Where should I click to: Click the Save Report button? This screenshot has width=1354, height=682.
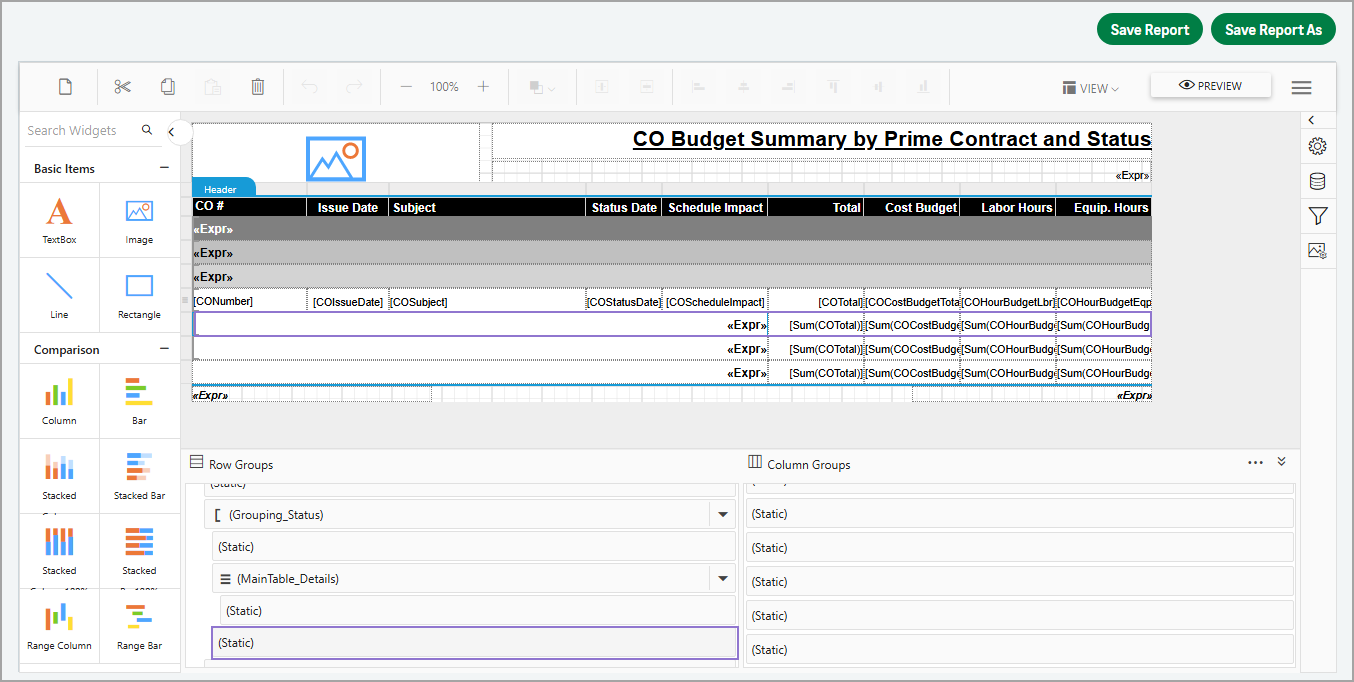[x=1149, y=30]
